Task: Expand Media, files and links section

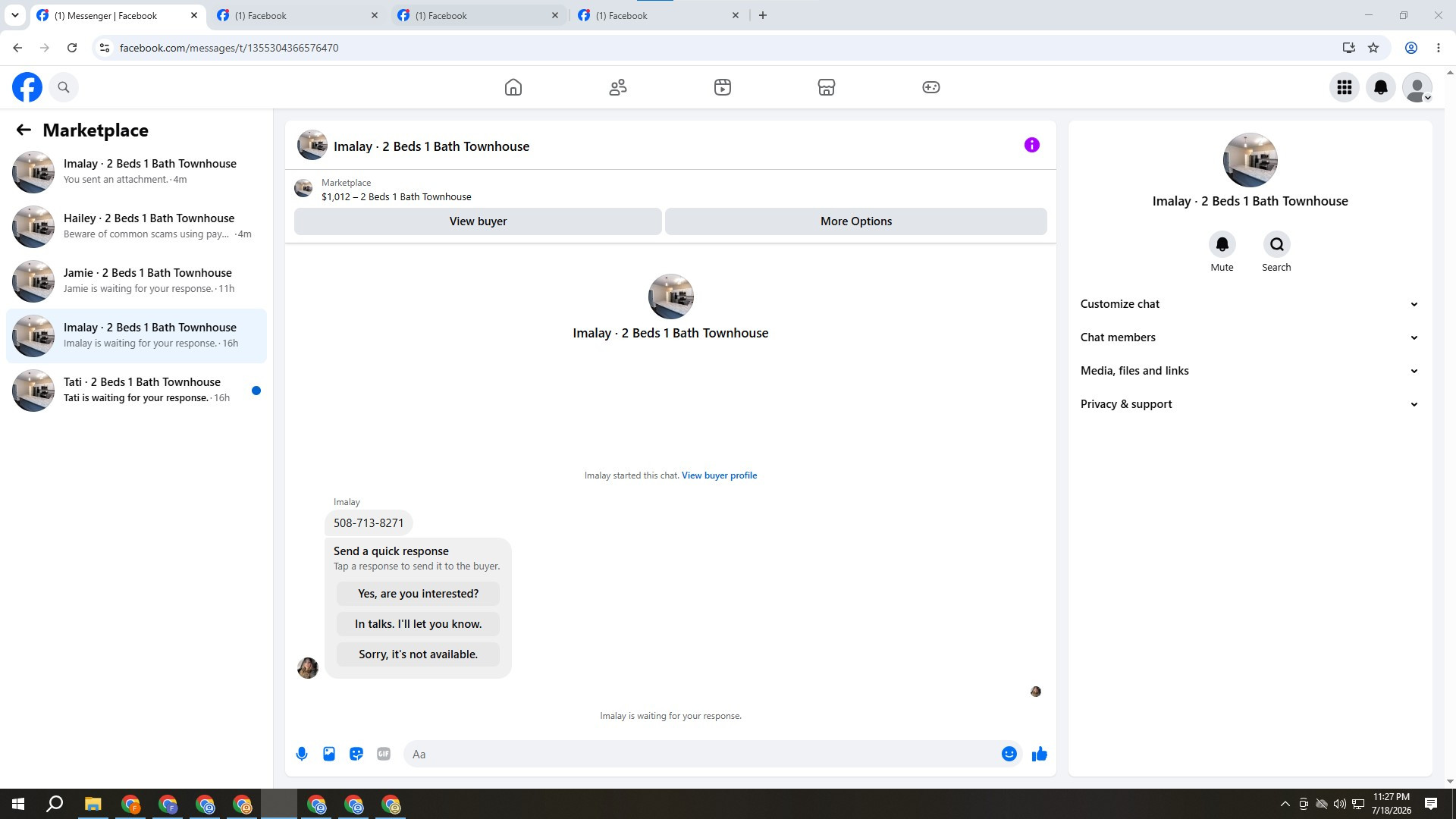Action: point(1250,371)
